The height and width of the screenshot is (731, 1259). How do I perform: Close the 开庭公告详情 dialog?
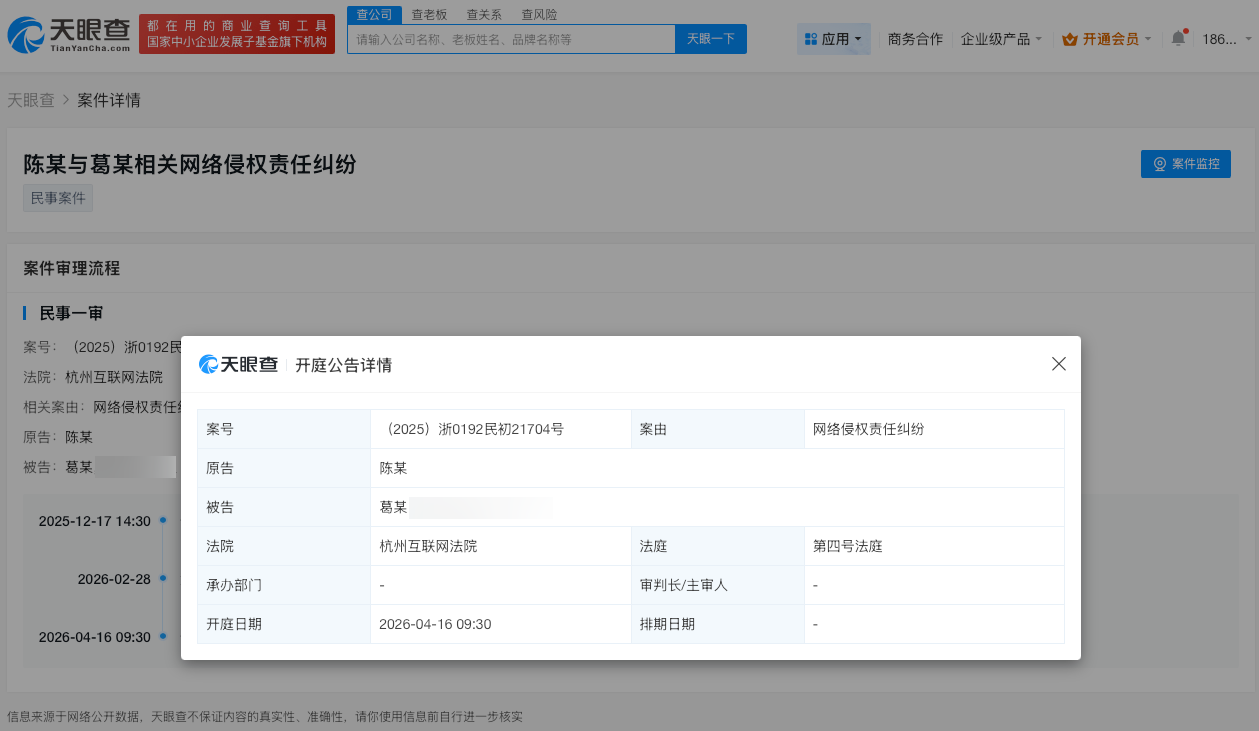(1058, 364)
